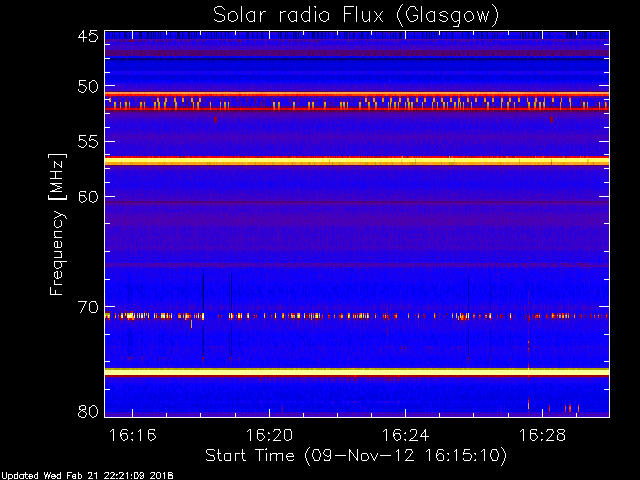This screenshot has width=640, height=480.
Task: Click the x-axis label 'Start Time (09-Nov-12 16:15:10)'
Action: (356, 456)
